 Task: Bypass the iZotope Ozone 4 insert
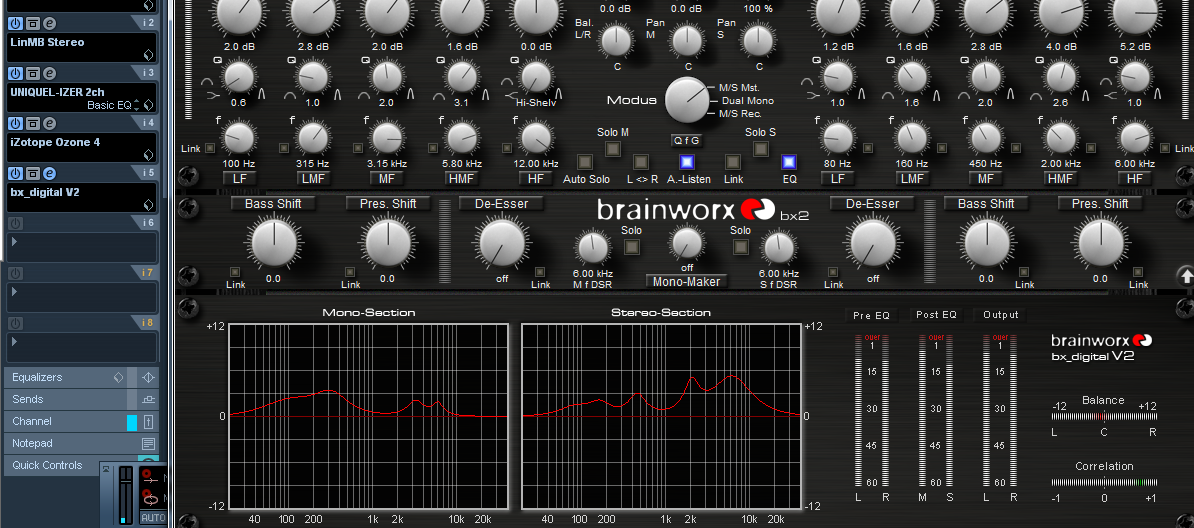pyautogui.click(x=33, y=123)
